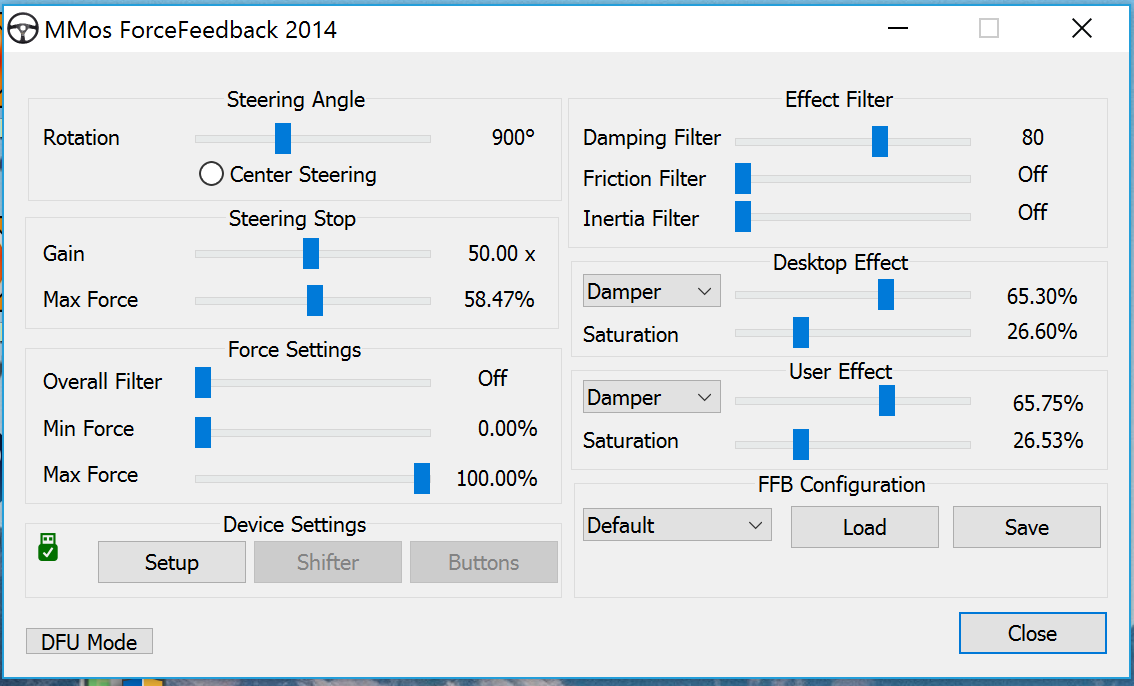Click the Steering Stop Gain slider handle
1134x686 pixels.
tap(311, 254)
